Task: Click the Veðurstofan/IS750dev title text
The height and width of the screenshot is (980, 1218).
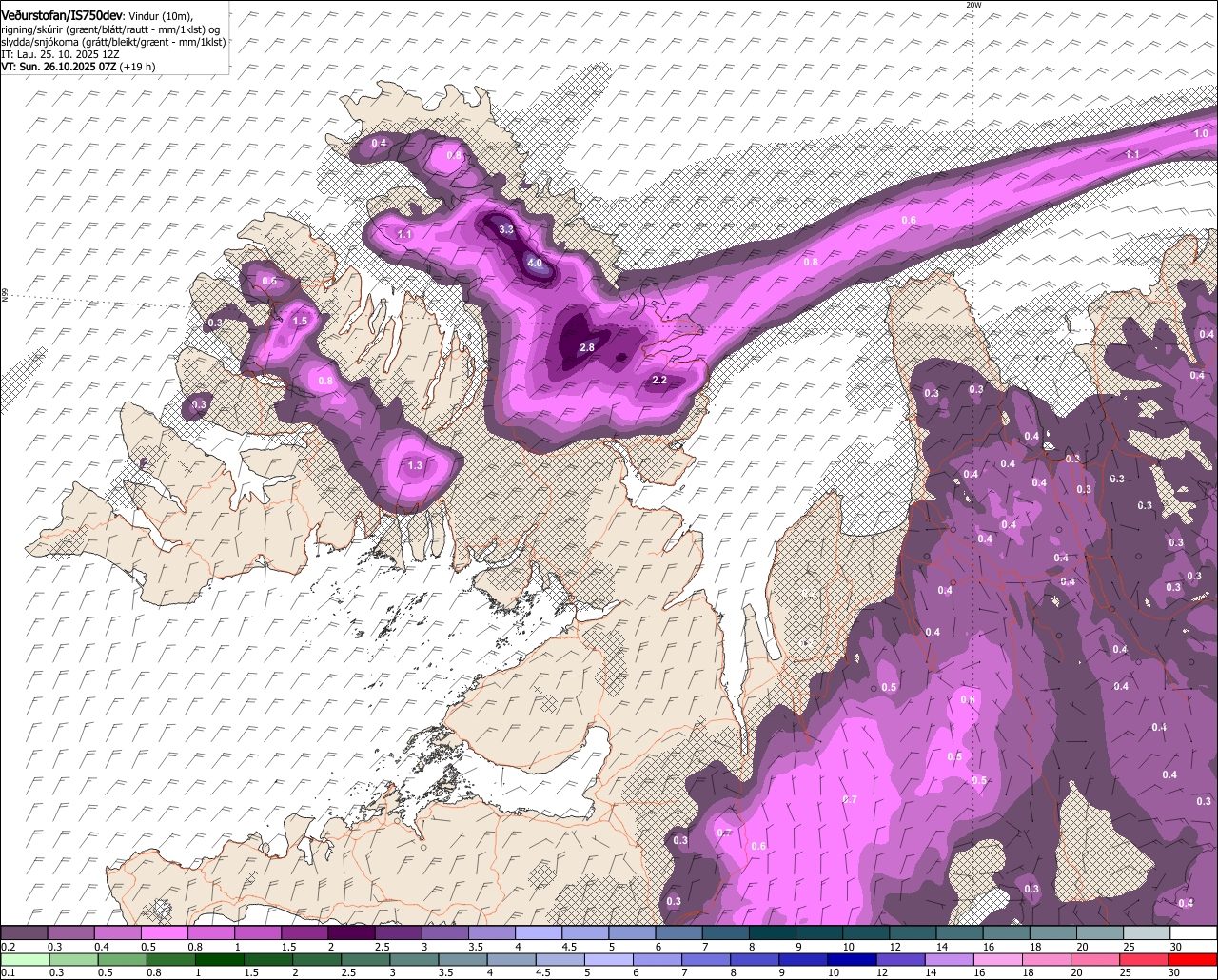Action: (62, 15)
